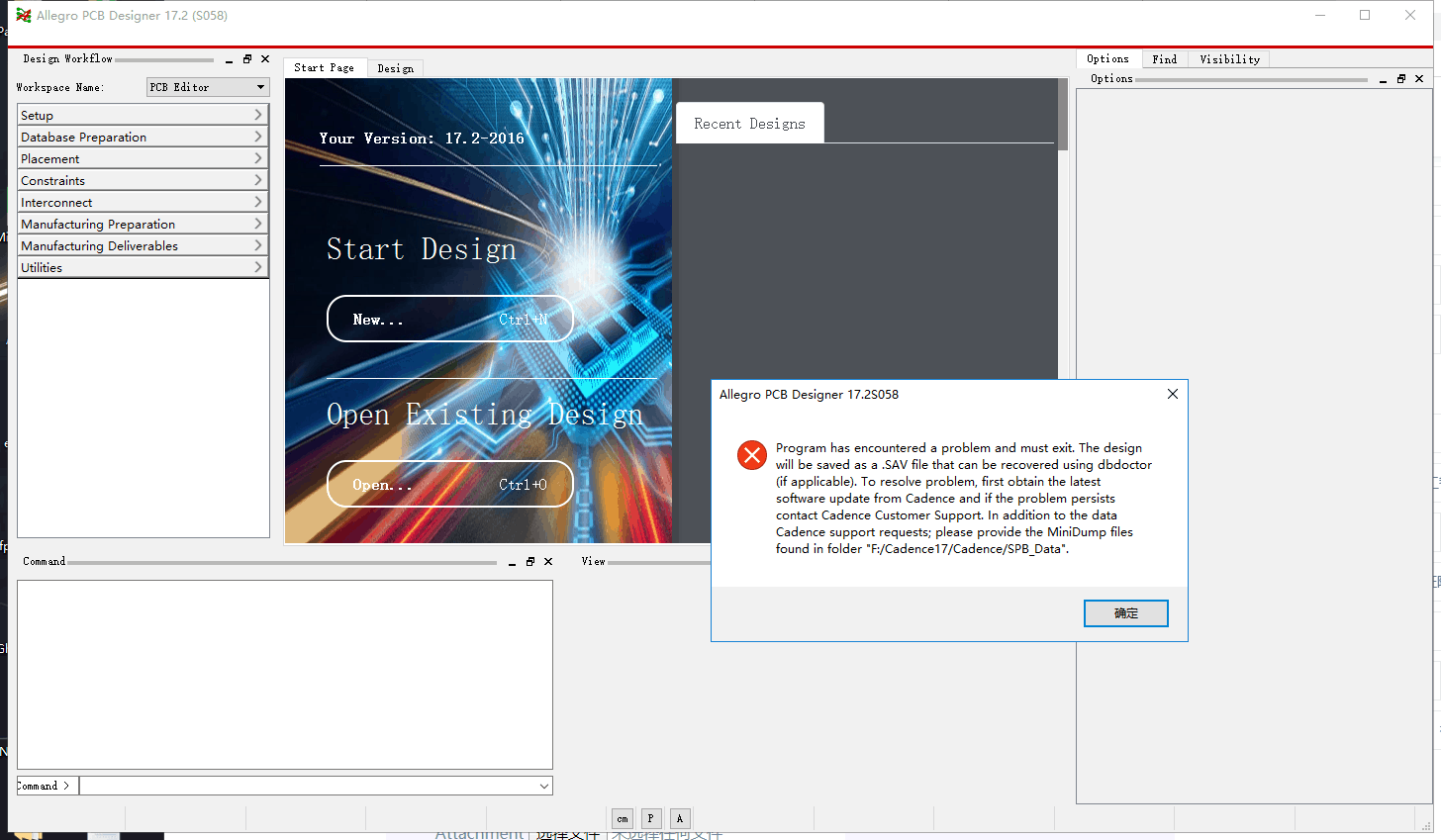Open the command line history dropdown

544,786
